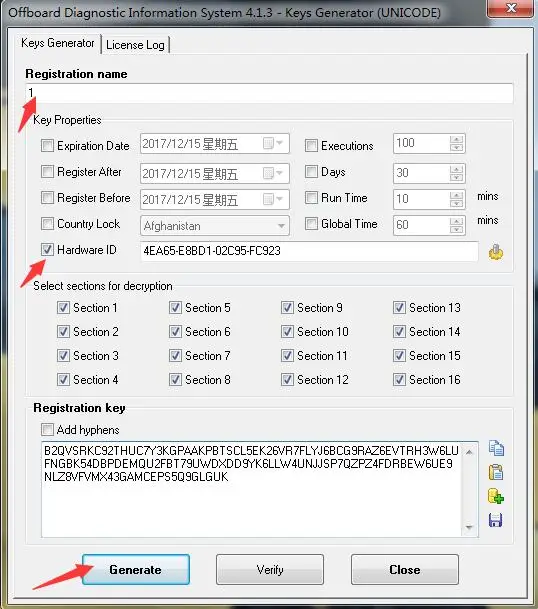538x609 pixels.
Task: Enable the Executions checkbox
Action: click(x=311, y=146)
